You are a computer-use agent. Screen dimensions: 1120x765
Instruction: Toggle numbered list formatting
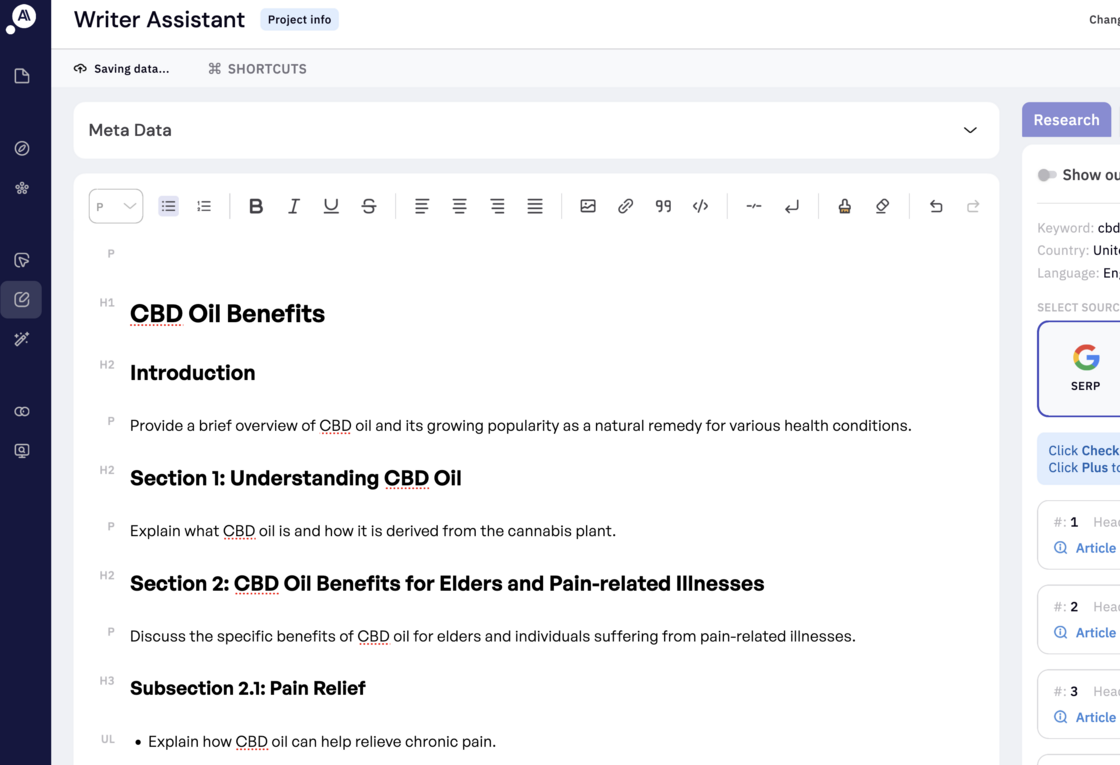(x=204, y=206)
